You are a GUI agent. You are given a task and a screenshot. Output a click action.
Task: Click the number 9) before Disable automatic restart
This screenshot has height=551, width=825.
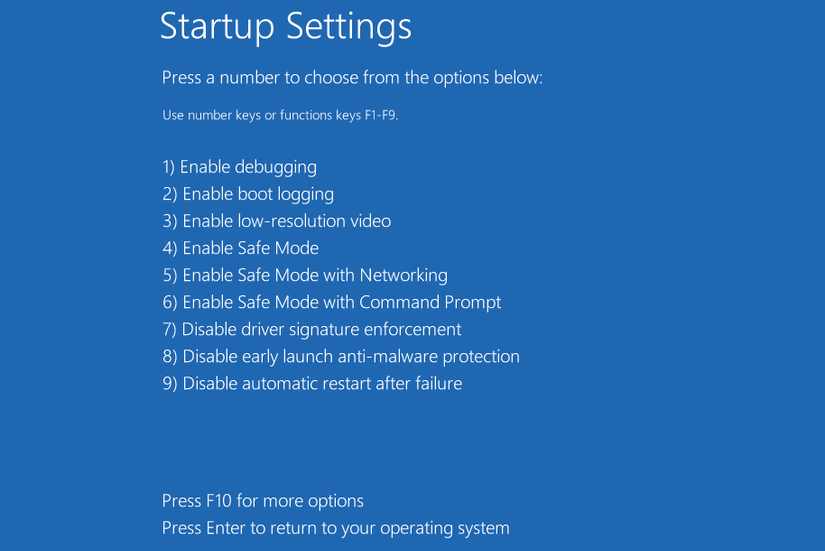(169, 383)
